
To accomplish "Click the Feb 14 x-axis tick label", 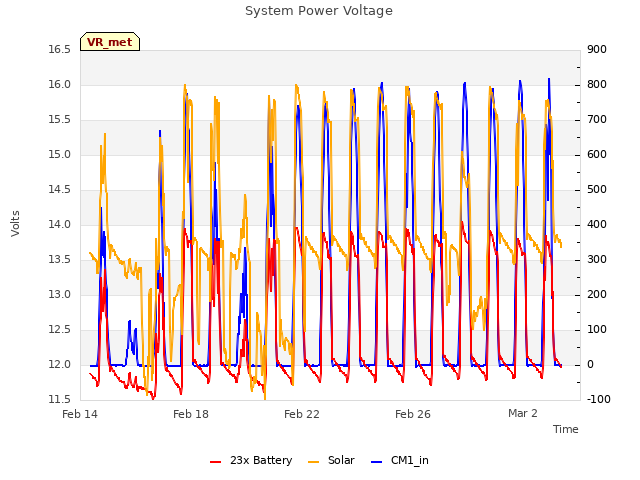I will [x=80, y=414].
